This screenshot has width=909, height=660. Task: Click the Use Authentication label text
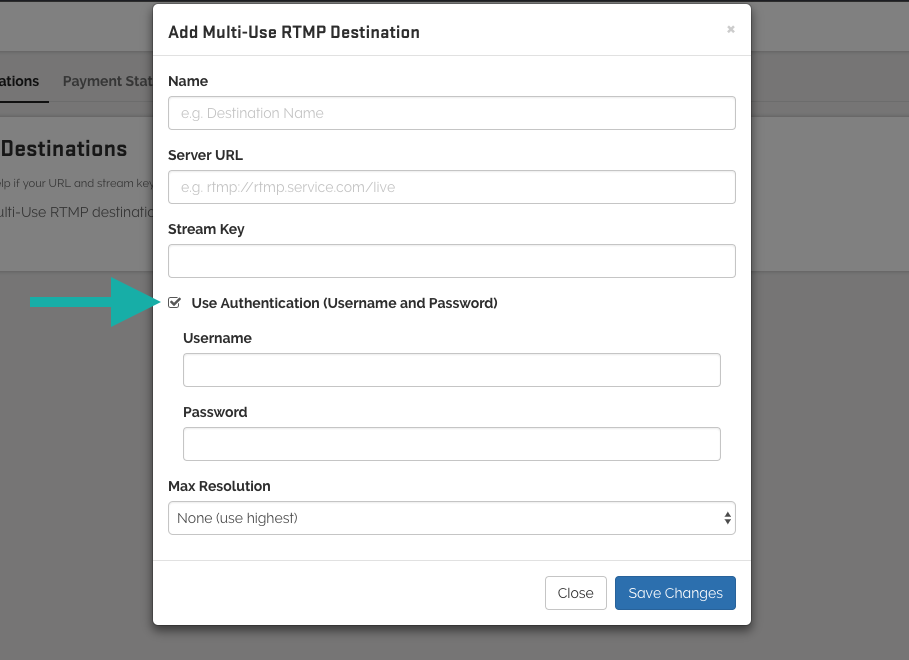(x=344, y=303)
